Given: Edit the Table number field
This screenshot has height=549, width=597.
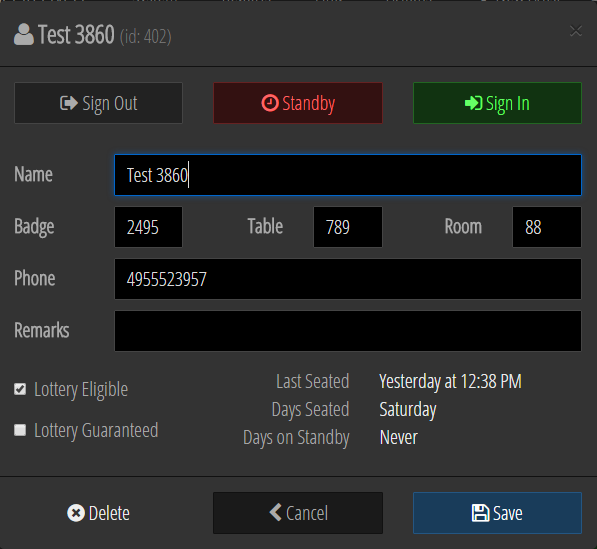Looking at the screenshot, I should (348, 227).
